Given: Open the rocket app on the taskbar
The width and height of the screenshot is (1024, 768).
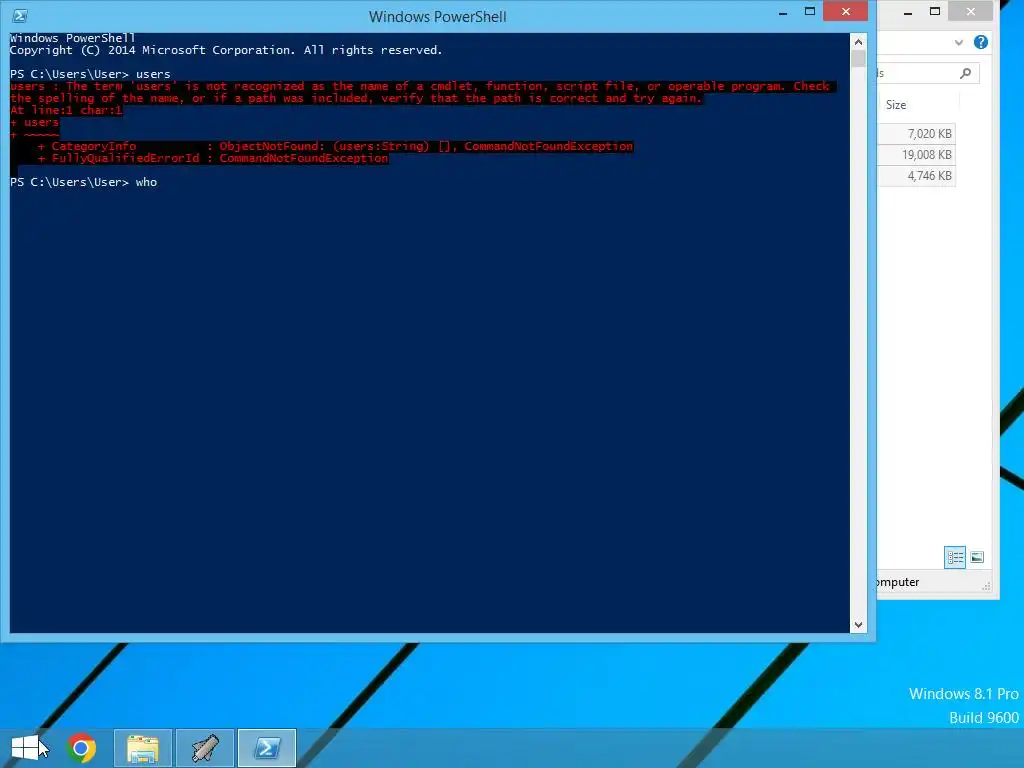Looking at the screenshot, I should (x=204, y=748).
